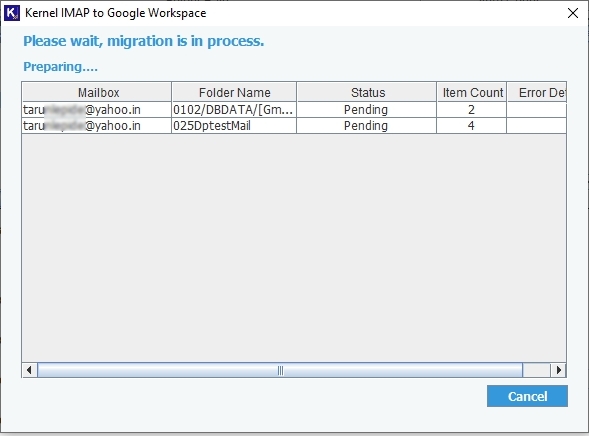
Task: Click item count value 4
Action: point(471,126)
